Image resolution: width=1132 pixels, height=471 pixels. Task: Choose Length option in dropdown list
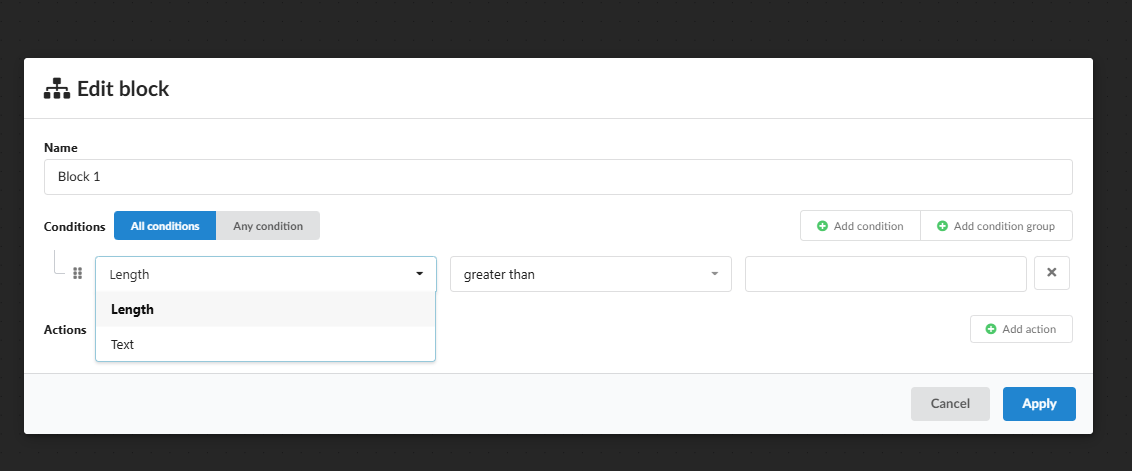(x=266, y=309)
